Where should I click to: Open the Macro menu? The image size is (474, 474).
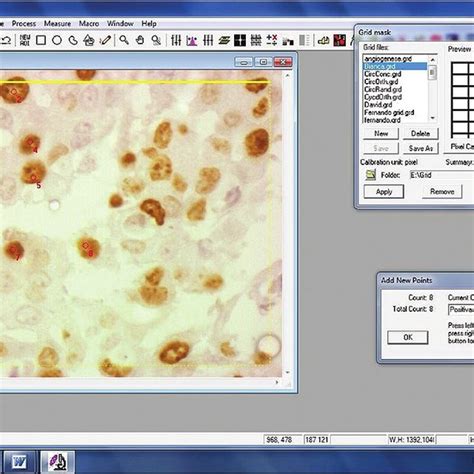click(89, 24)
